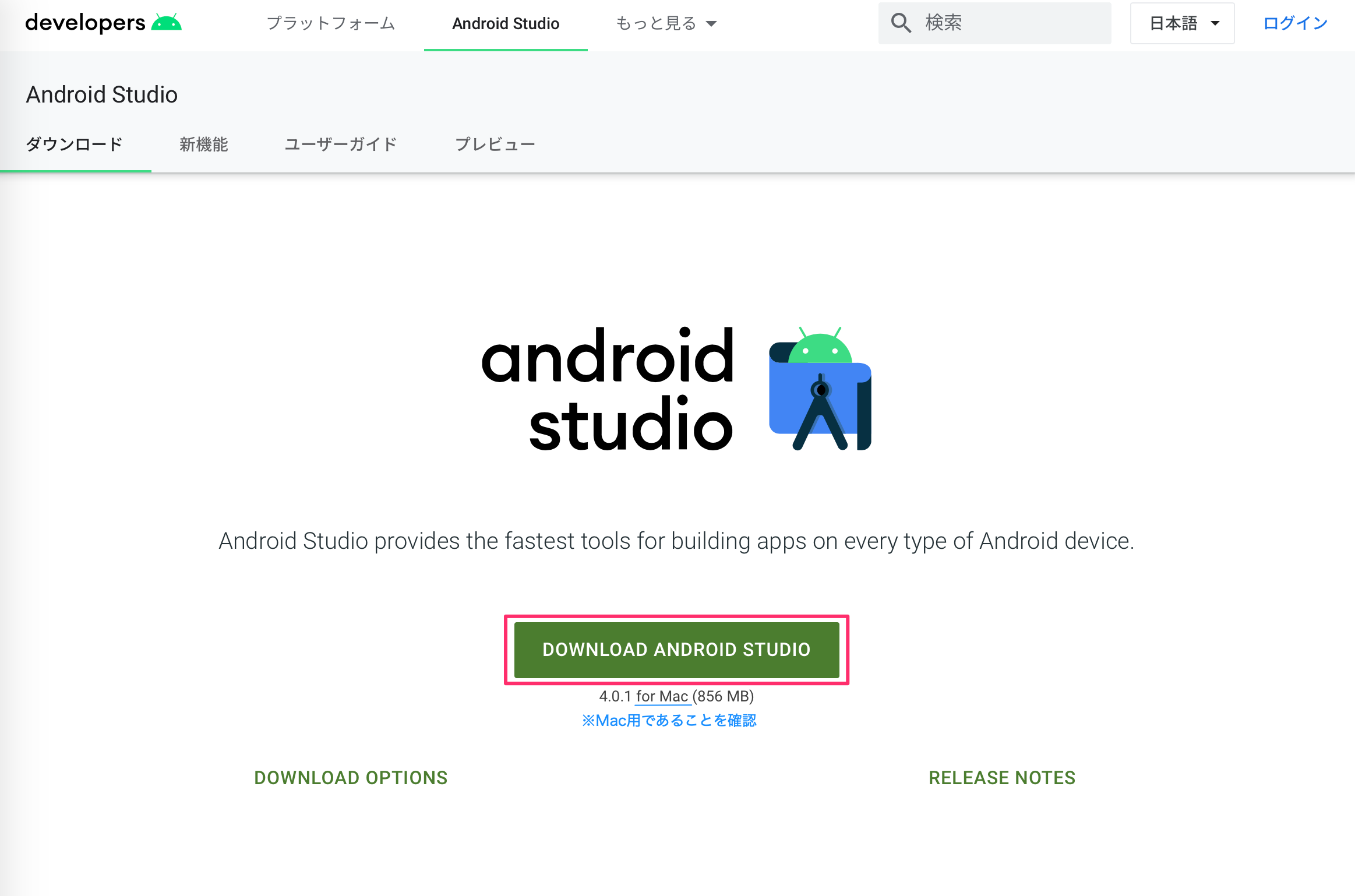Click the Android Studio compass logo image
The image size is (1355, 896).
pos(820,389)
